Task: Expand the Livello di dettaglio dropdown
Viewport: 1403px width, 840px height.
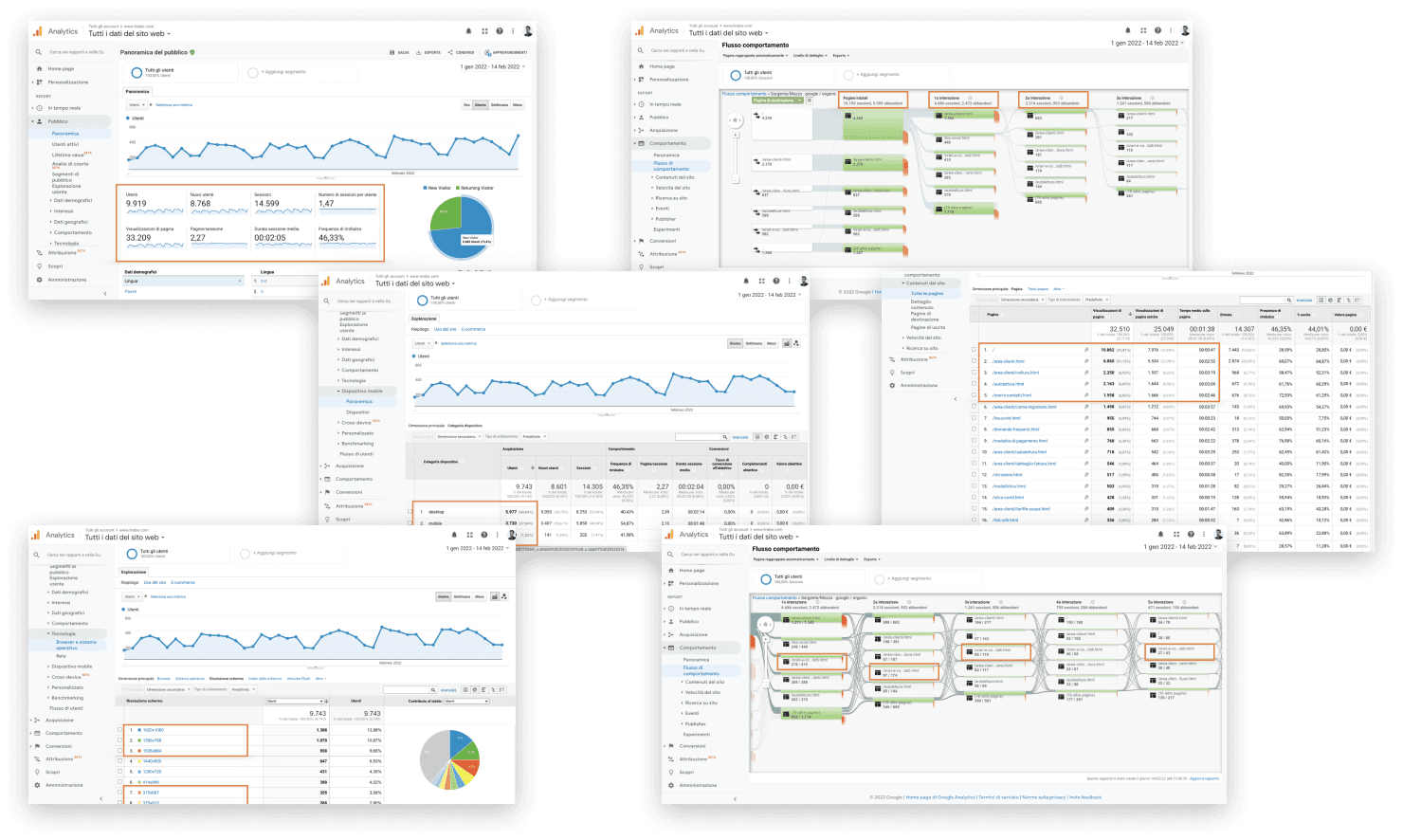Action: pos(809,55)
